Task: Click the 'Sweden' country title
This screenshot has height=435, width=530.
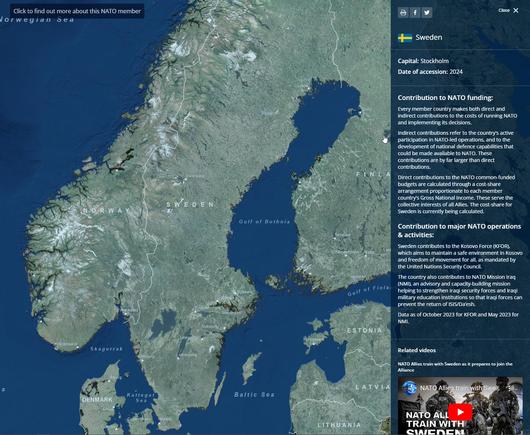Action: coord(429,37)
